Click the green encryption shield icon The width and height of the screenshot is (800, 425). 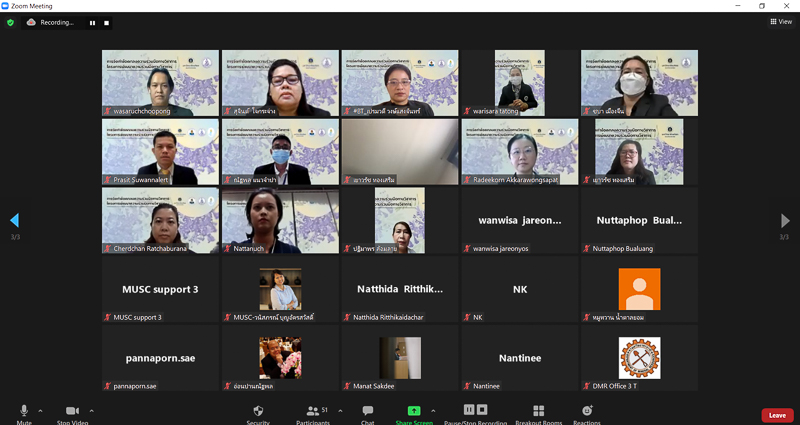(11, 22)
